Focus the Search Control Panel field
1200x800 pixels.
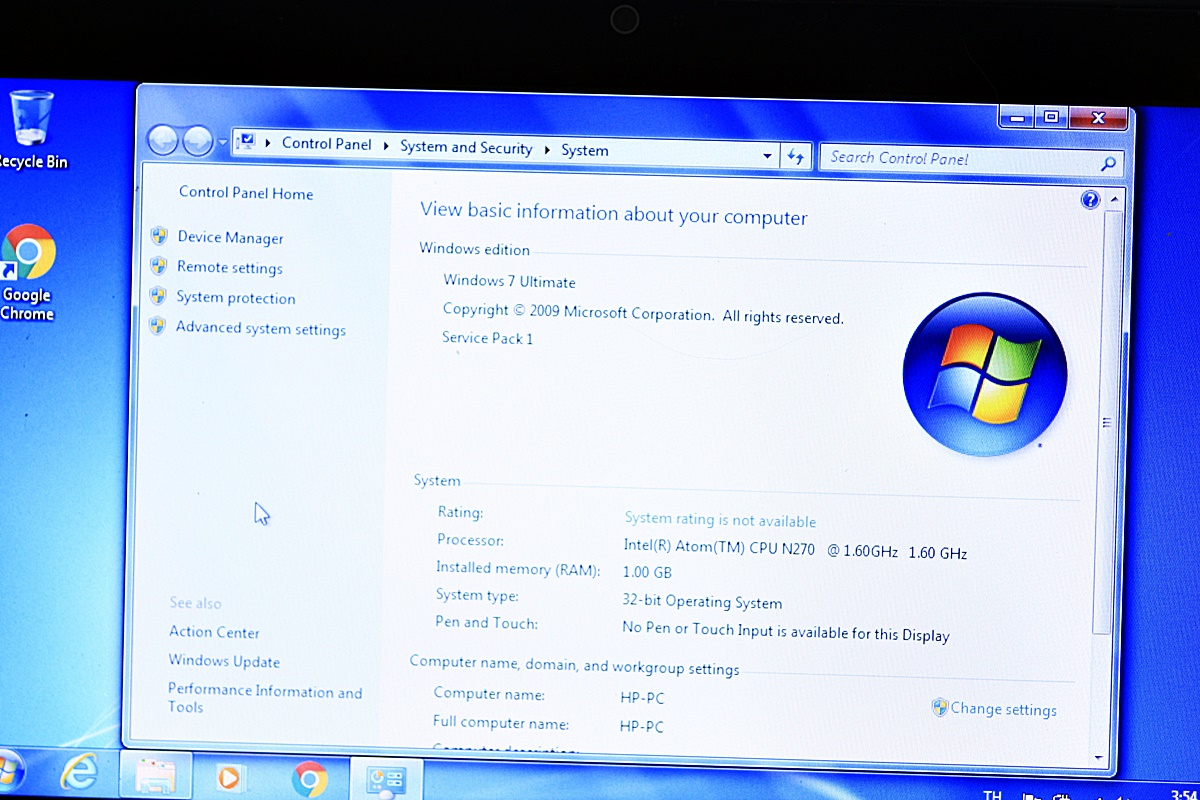[x=971, y=160]
